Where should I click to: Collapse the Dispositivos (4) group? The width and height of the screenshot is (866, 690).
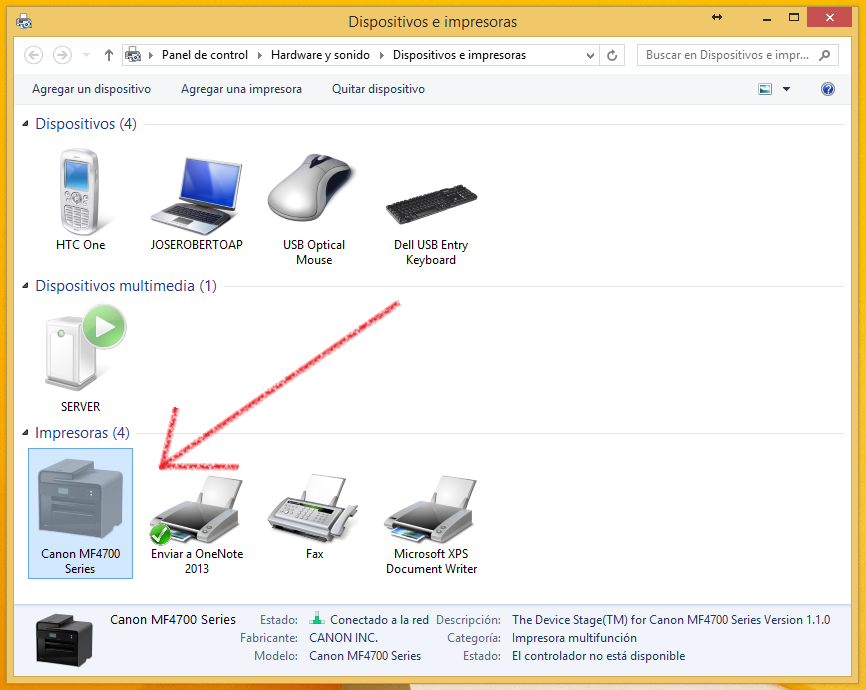pyautogui.click(x=25, y=124)
